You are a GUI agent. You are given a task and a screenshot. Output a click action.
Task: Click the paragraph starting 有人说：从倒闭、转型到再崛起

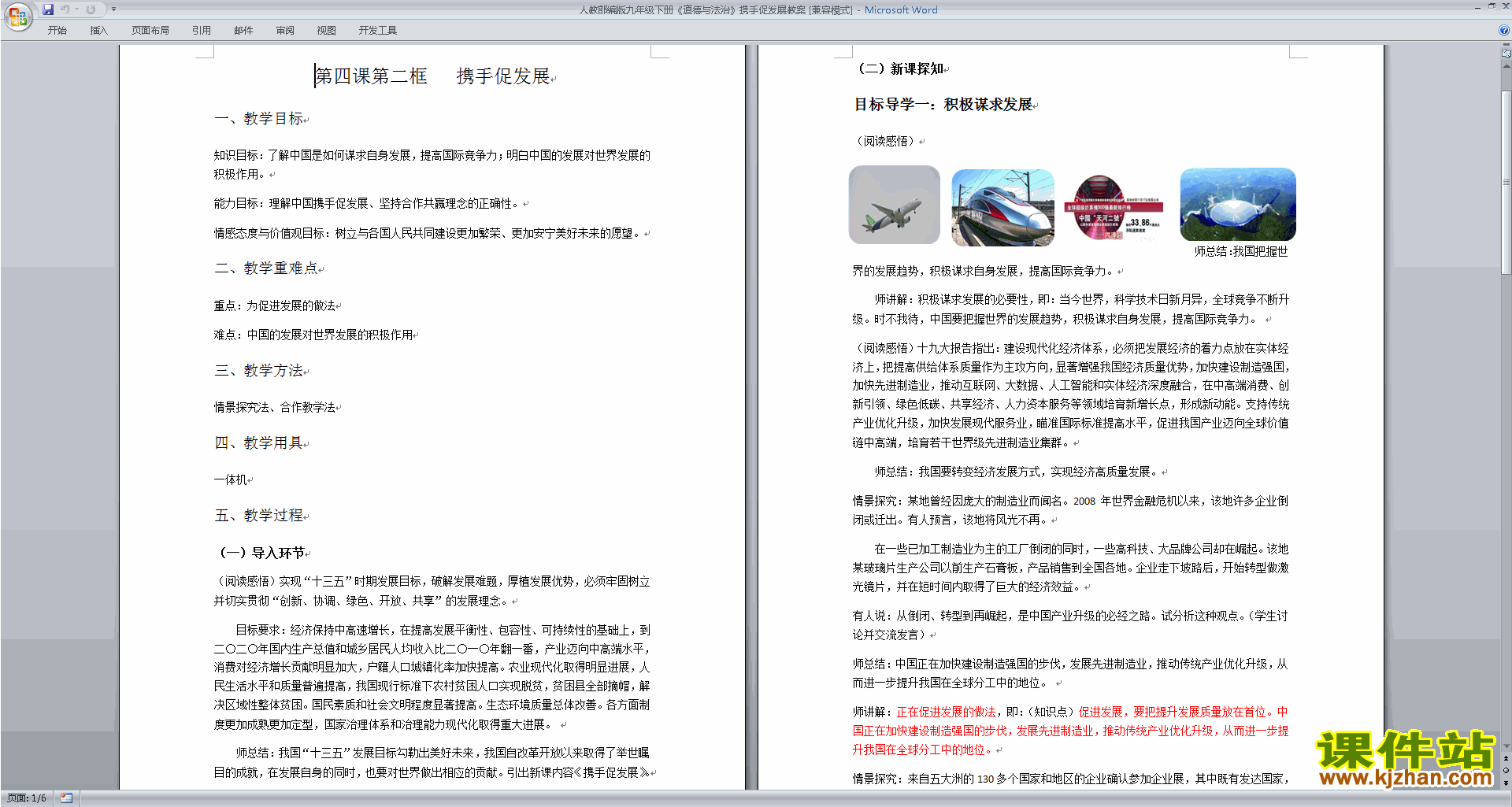click(1070, 625)
